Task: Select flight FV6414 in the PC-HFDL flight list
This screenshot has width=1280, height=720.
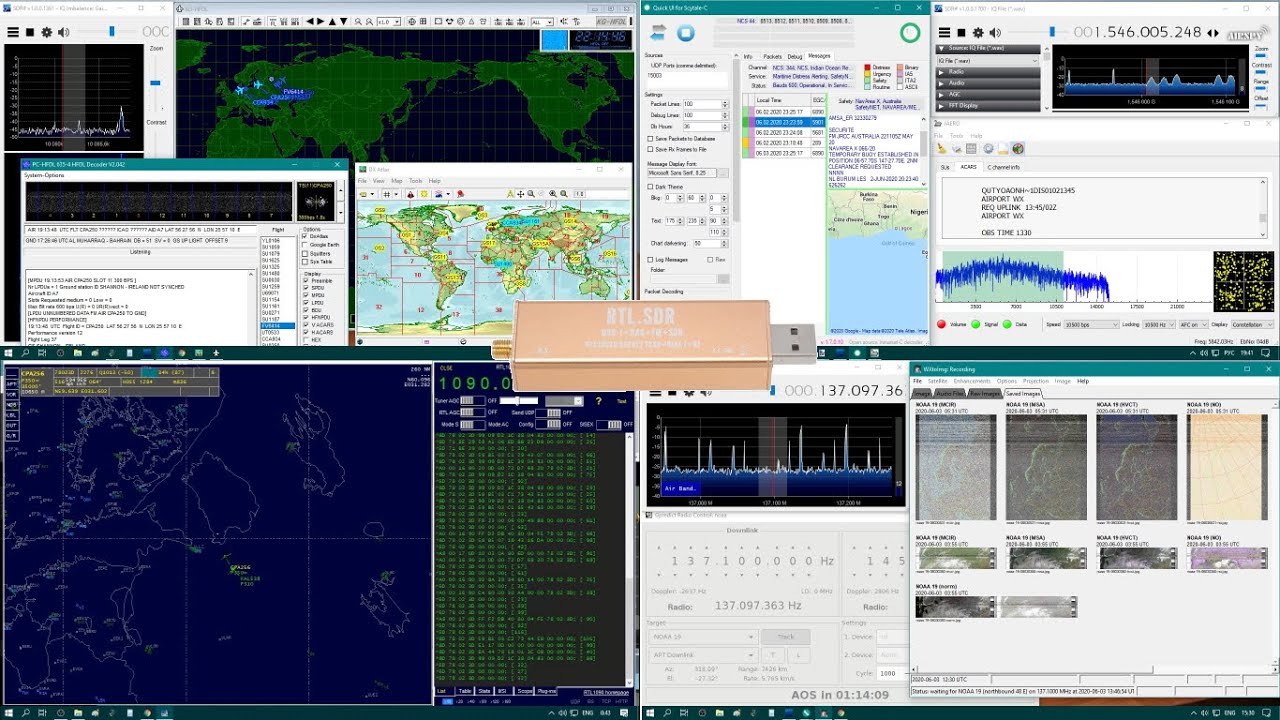Action: tap(279, 326)
